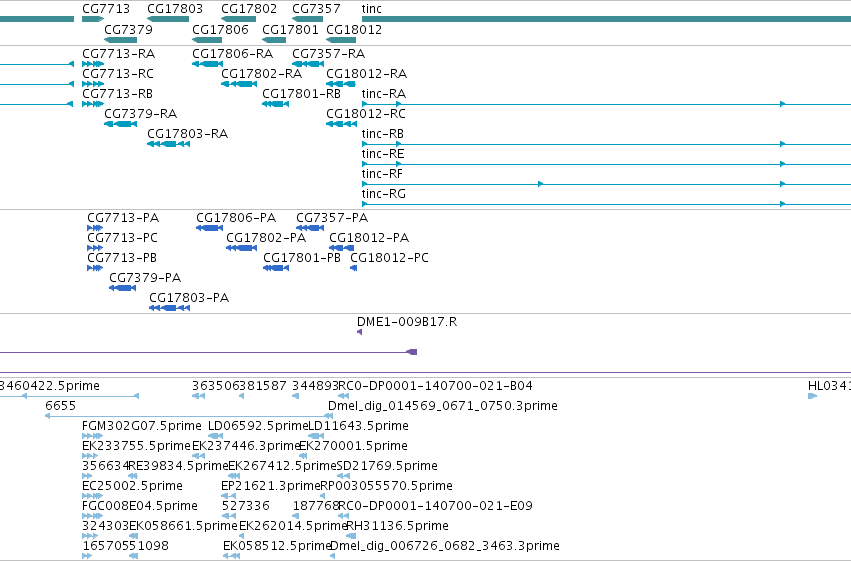The width and height of the screenshot is (851, 561).
Task: Click the tinc-RA transcript label
Action: pos(384,94)
